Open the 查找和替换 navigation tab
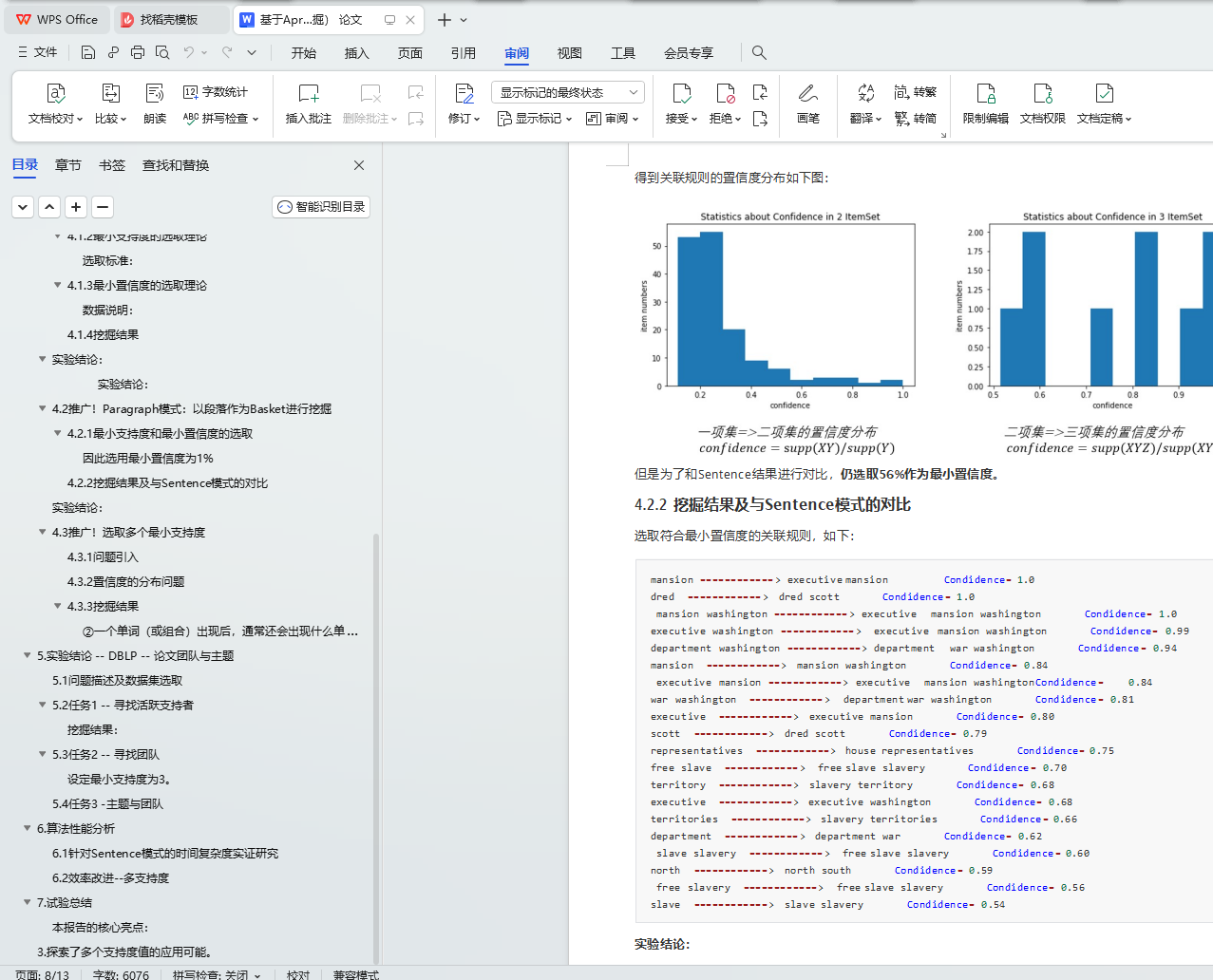This screenshot has width=1213, height=980. coord(176,165)
